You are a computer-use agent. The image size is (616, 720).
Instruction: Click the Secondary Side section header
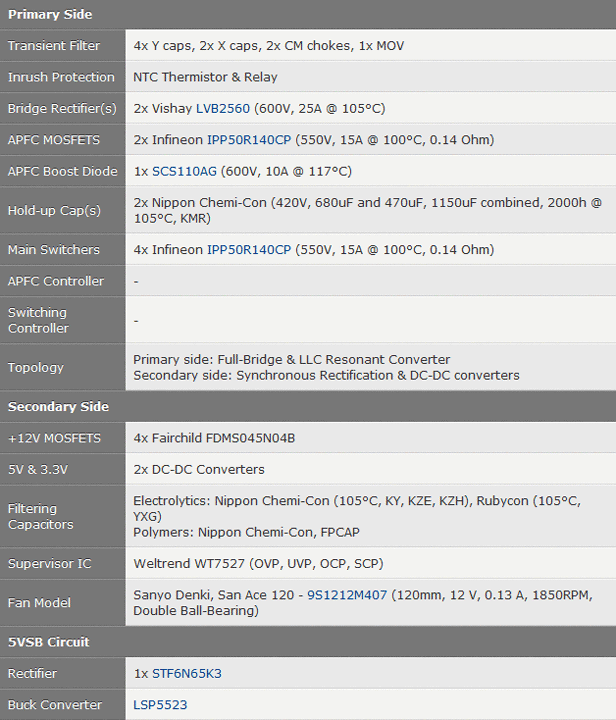coord(58,407)
